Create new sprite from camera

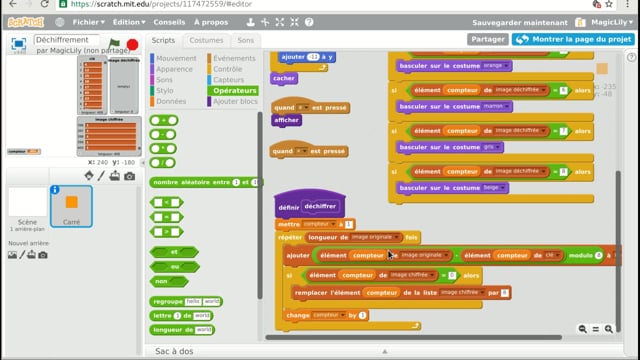129,176
